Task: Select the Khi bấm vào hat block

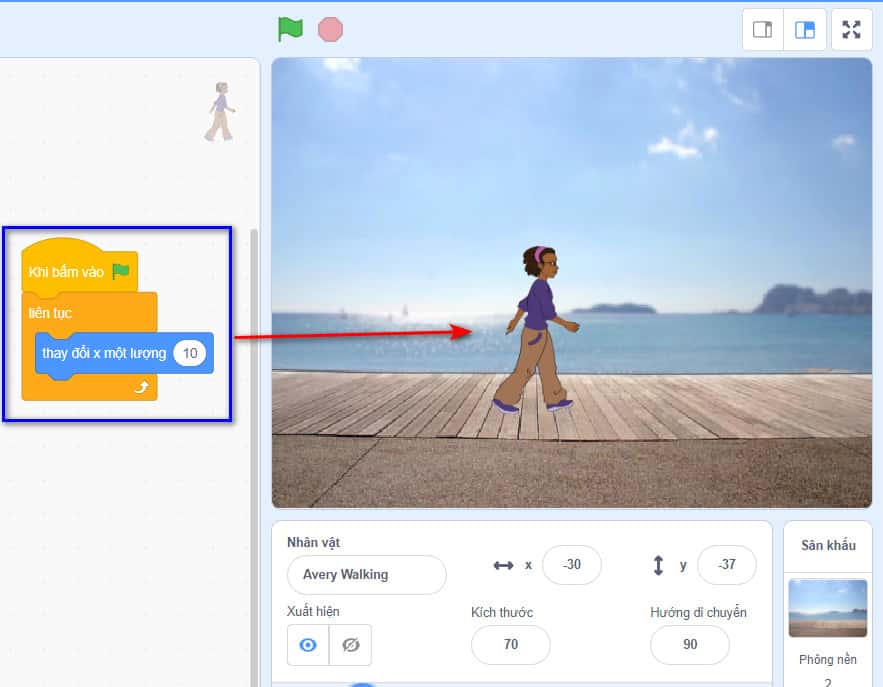Action: [x=68, y=271]
